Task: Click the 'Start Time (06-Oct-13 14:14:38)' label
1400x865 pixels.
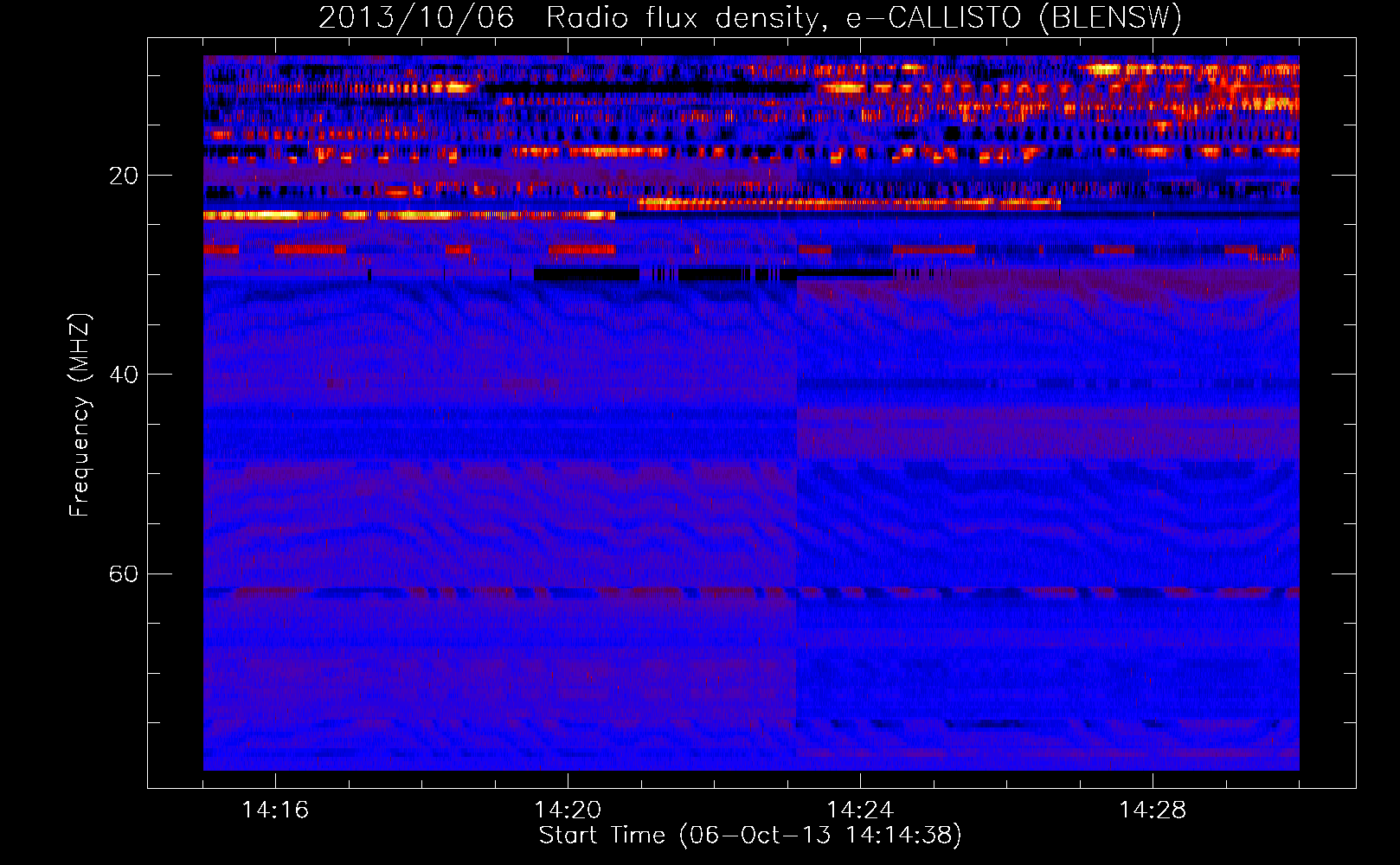Action: [x=750, y=836]
